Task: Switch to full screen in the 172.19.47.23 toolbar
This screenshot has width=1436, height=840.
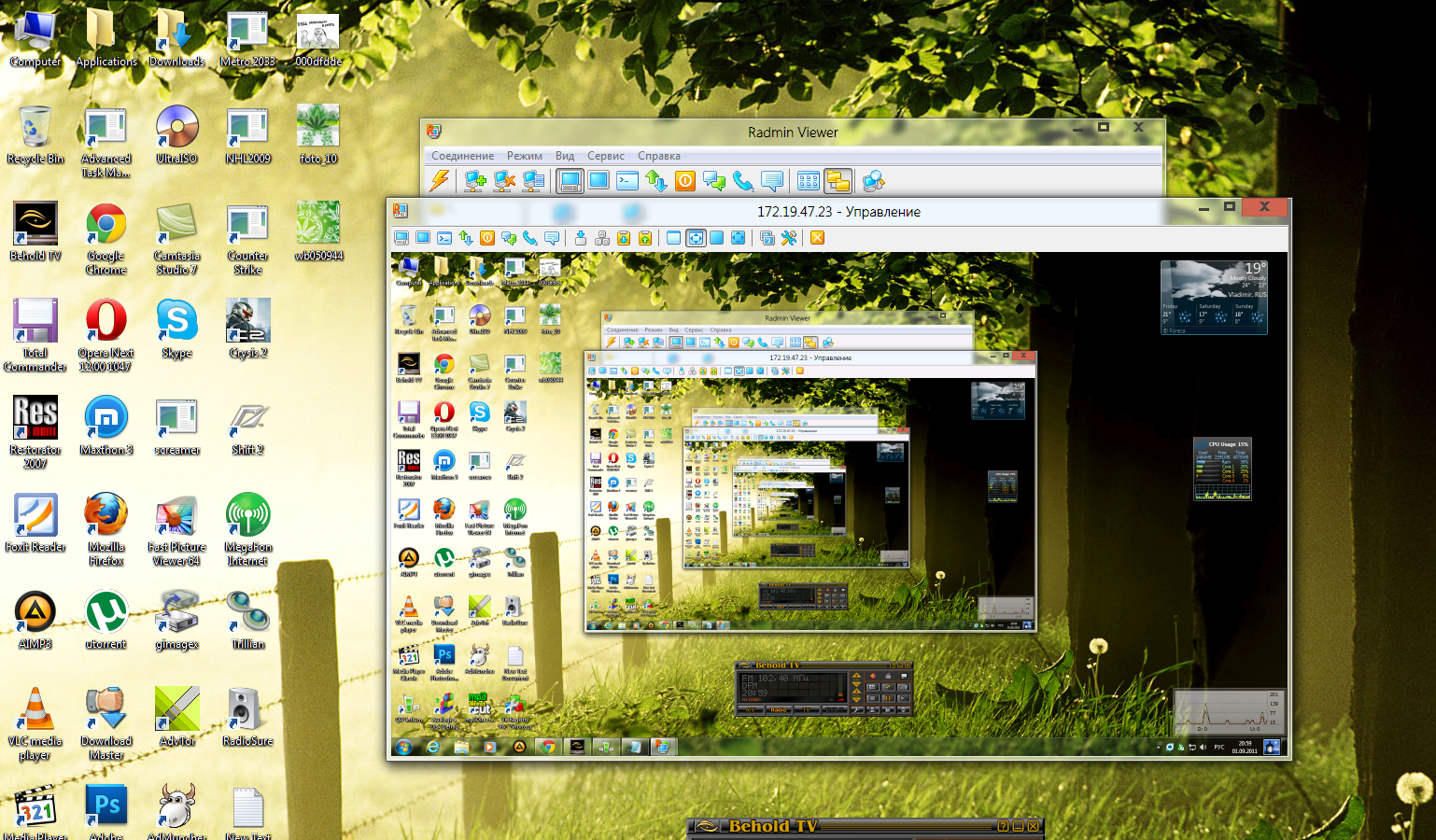Action: pos(717,238)
